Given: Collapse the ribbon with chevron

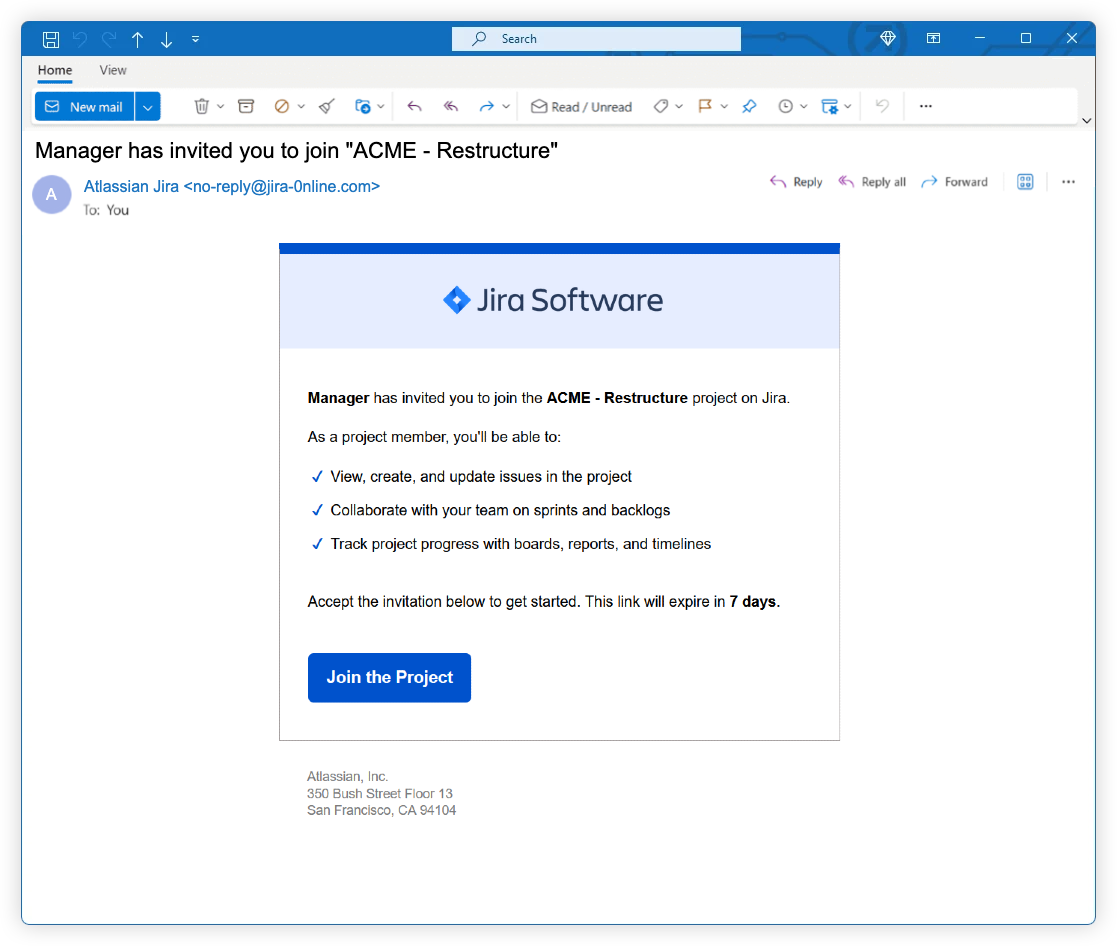Looking at the screenshot, I should [1086, 120].
